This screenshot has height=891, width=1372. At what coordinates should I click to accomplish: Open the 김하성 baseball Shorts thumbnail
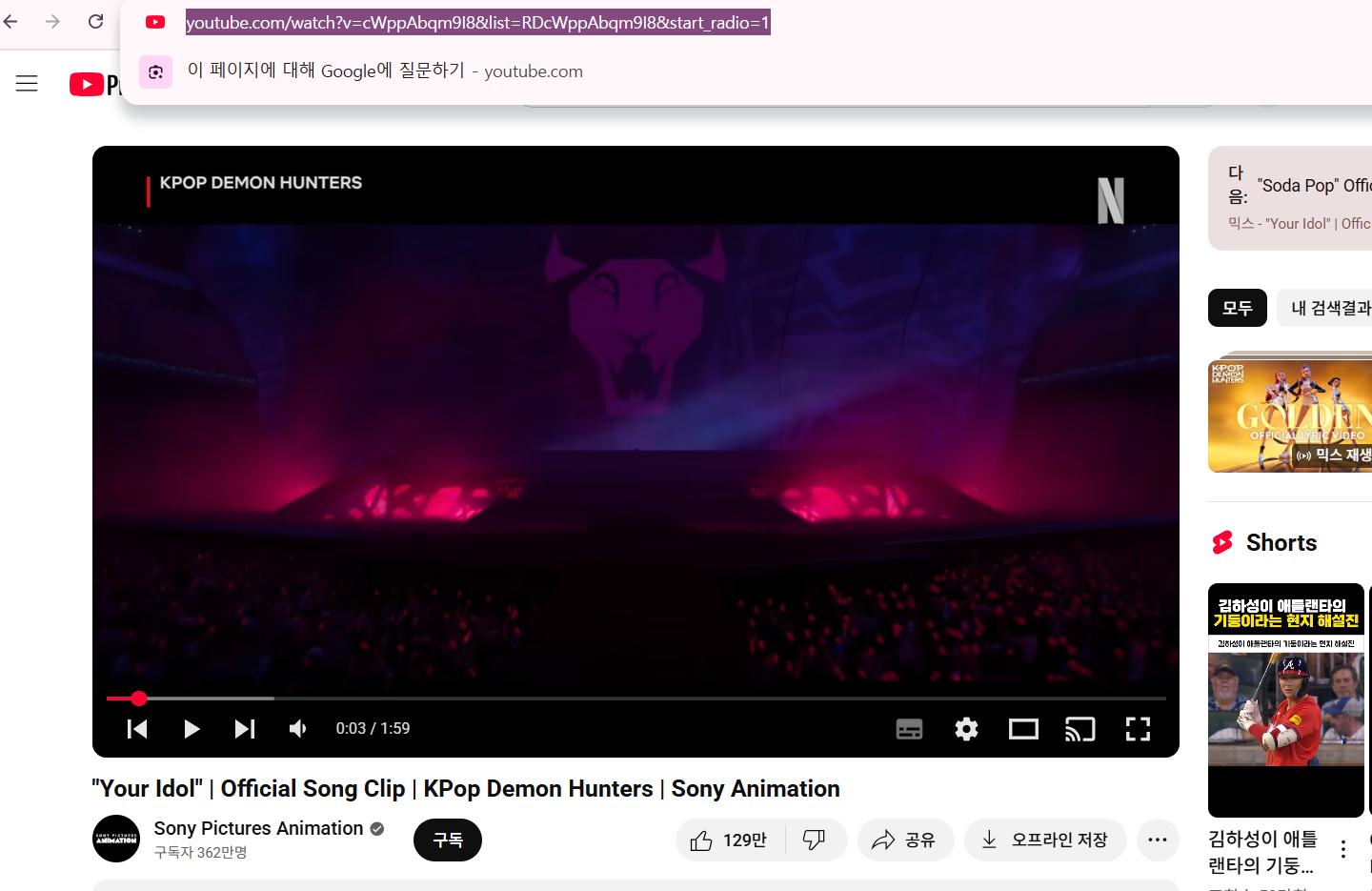(x=1286, y=700)
